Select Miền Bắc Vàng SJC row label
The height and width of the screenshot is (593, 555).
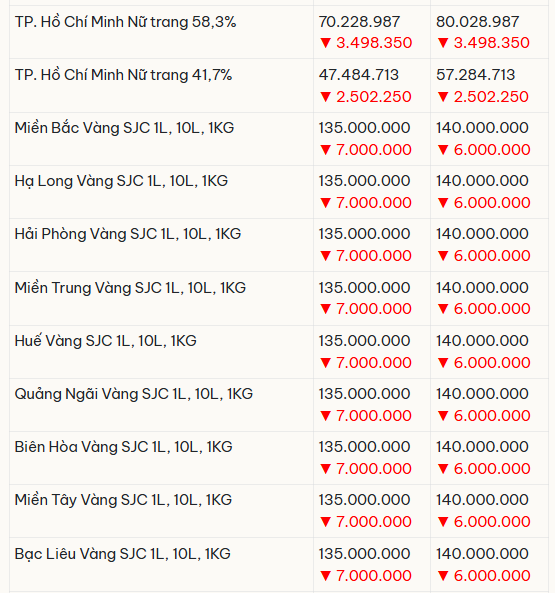click(x=124, y=128)
